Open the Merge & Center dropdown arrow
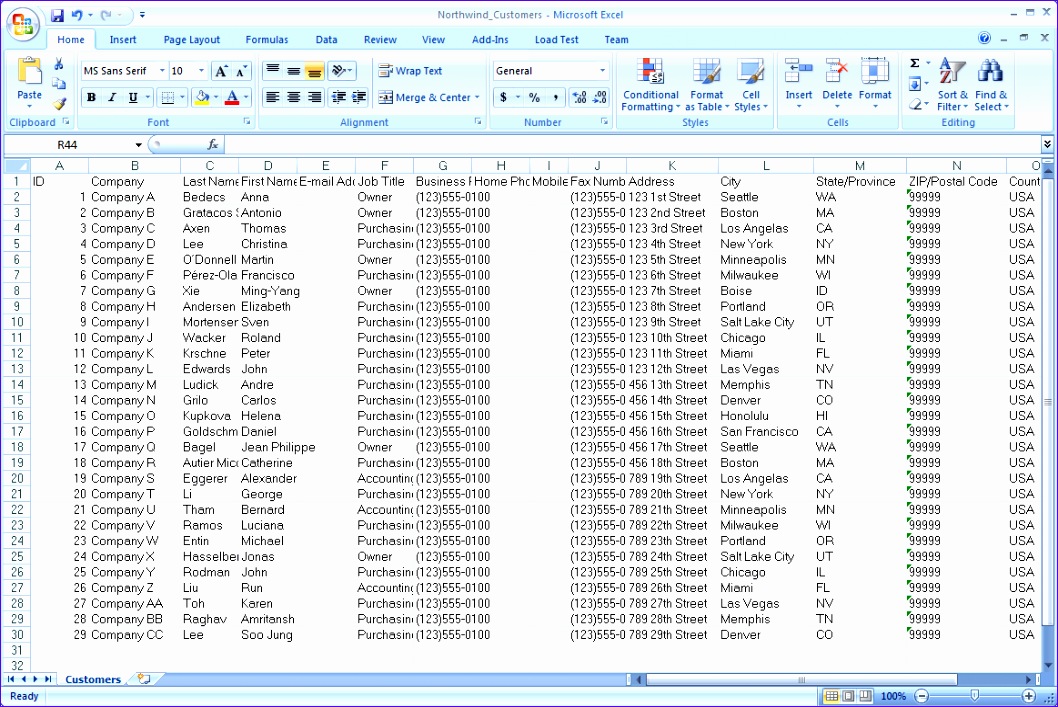Viewport: 1058px width, 707px height. (x=477, y=97)
